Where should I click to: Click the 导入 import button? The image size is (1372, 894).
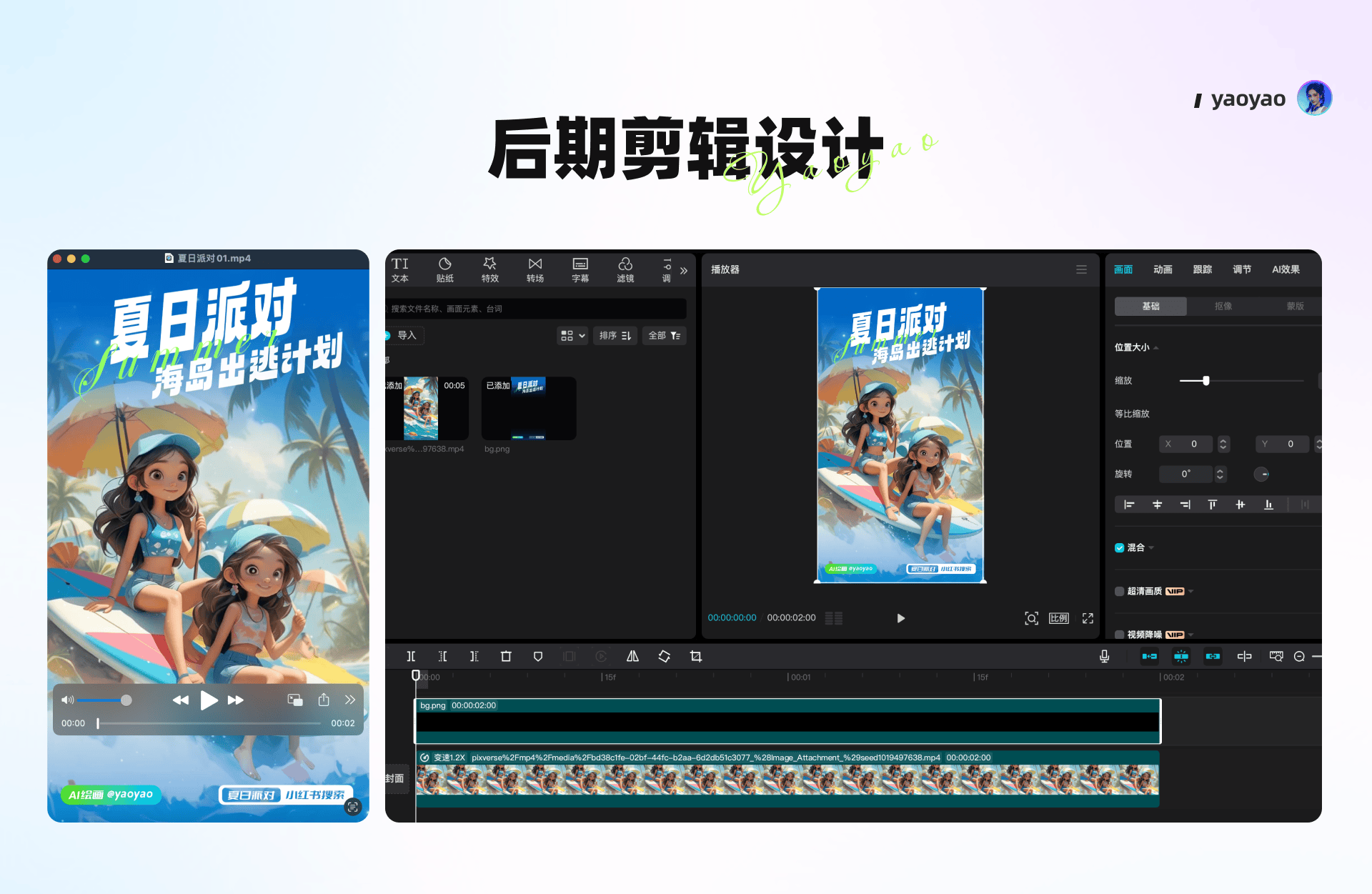[405, 335]
